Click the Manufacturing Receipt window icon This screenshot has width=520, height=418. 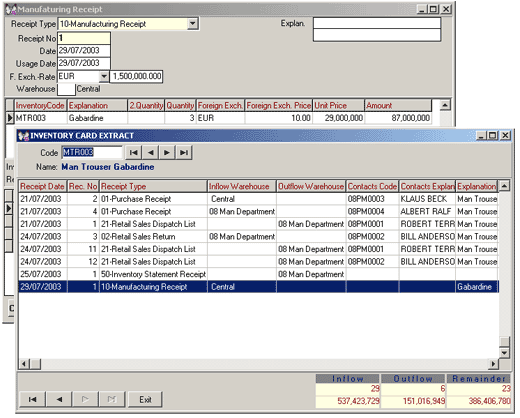coord(11,9)
